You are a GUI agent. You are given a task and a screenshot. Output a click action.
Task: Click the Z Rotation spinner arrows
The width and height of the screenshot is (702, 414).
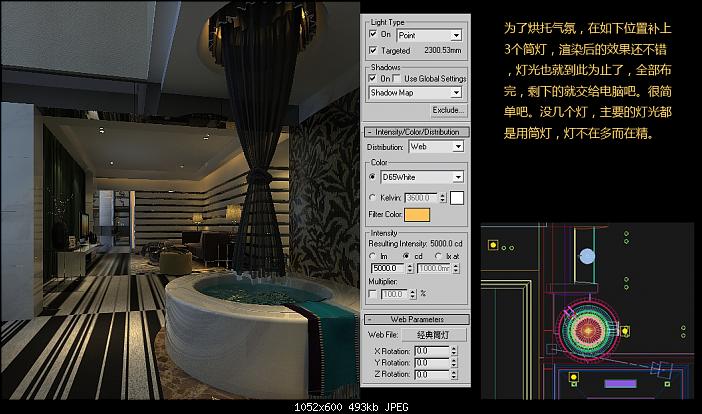coord(454,375)
